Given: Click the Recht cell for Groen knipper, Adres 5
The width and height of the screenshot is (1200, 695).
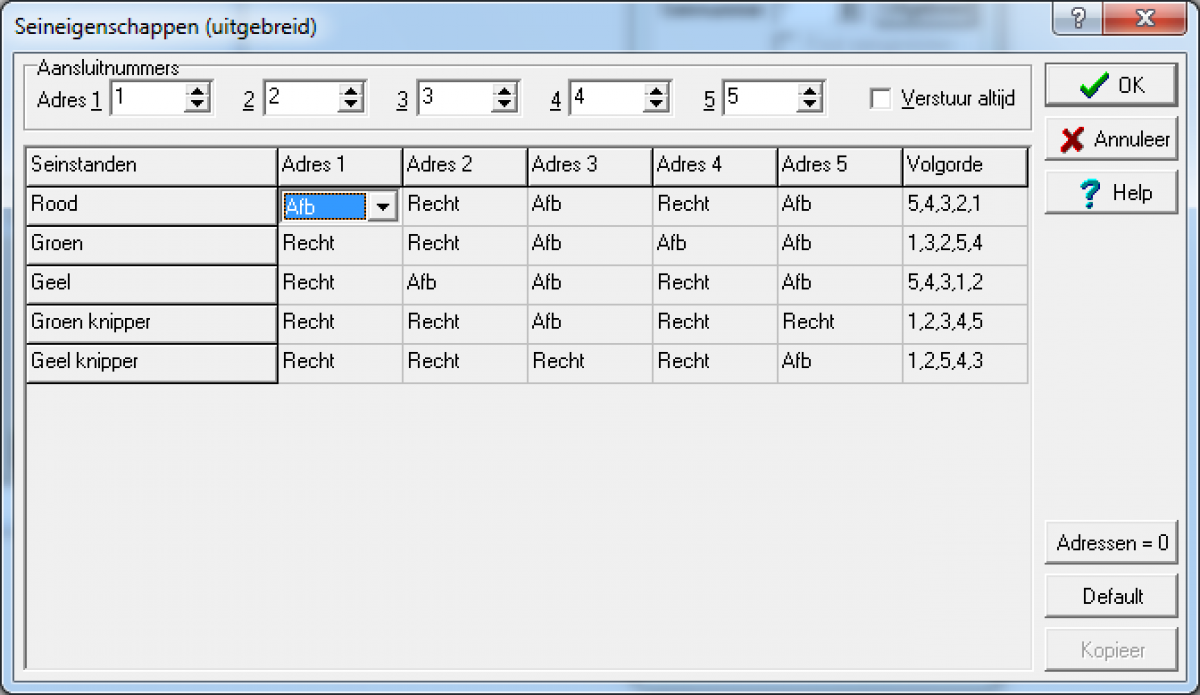Looking at the screenshot, I should point(840,324).
